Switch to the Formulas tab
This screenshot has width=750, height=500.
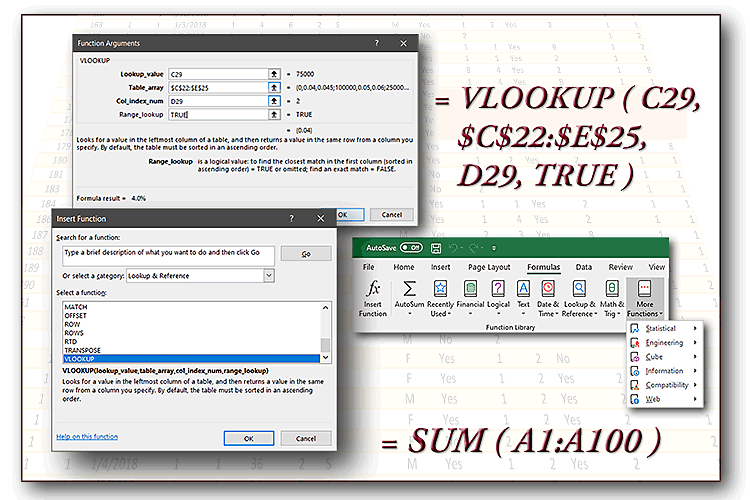coord(543,267)
